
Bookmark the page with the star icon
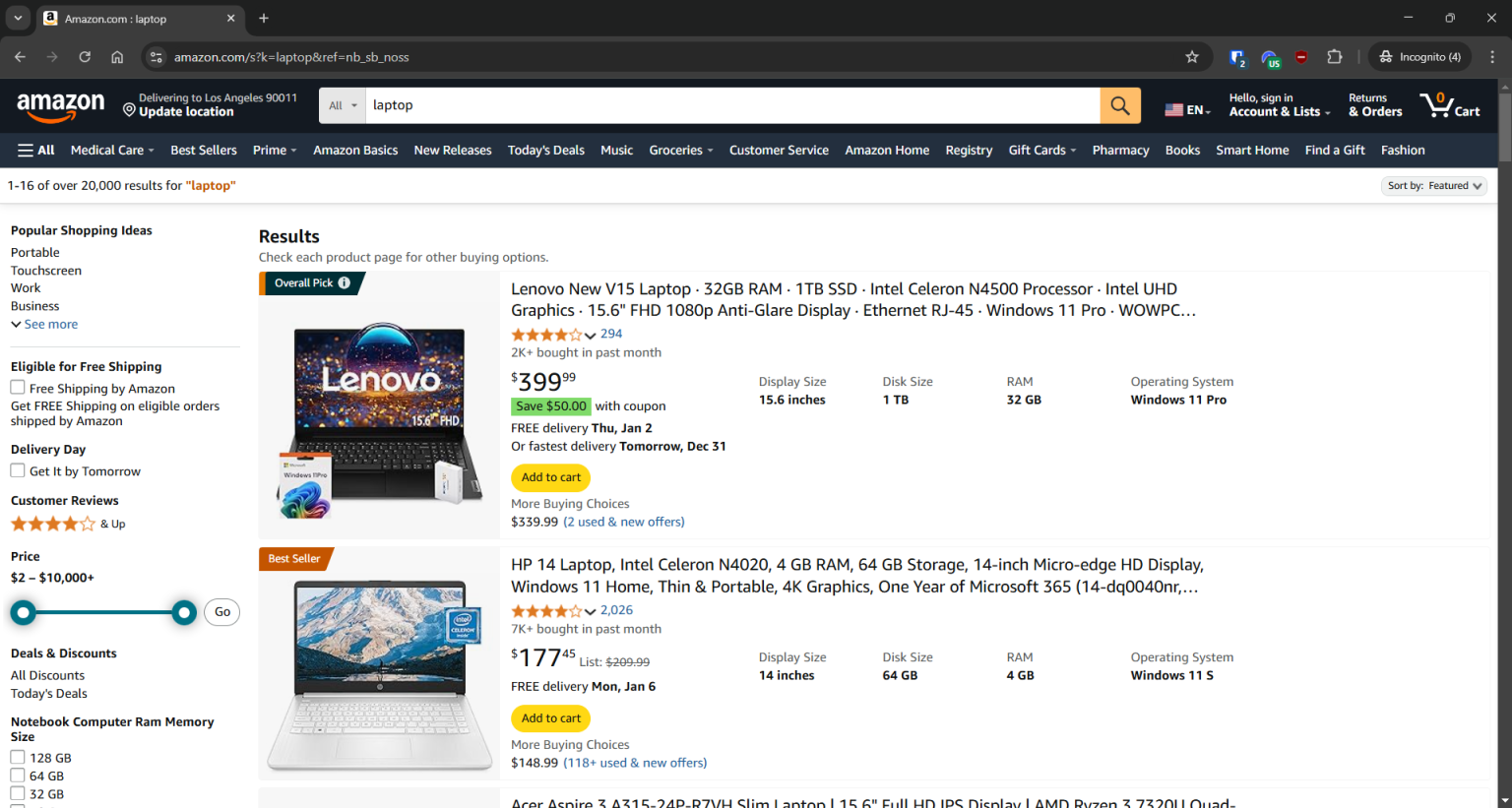(1192, 57)
